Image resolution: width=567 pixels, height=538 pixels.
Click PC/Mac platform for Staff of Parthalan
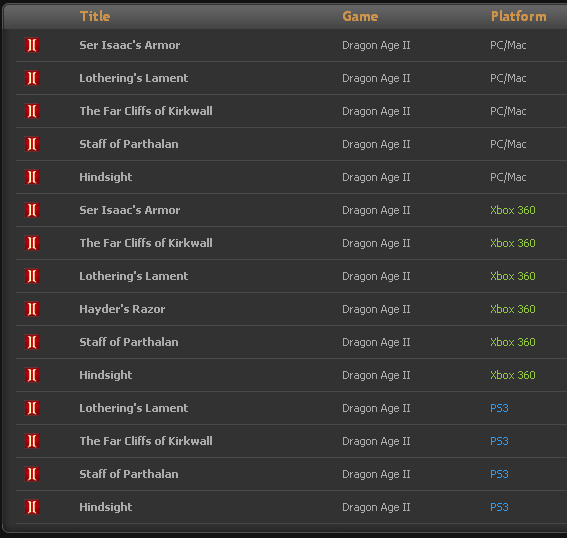tap(508, 144)
